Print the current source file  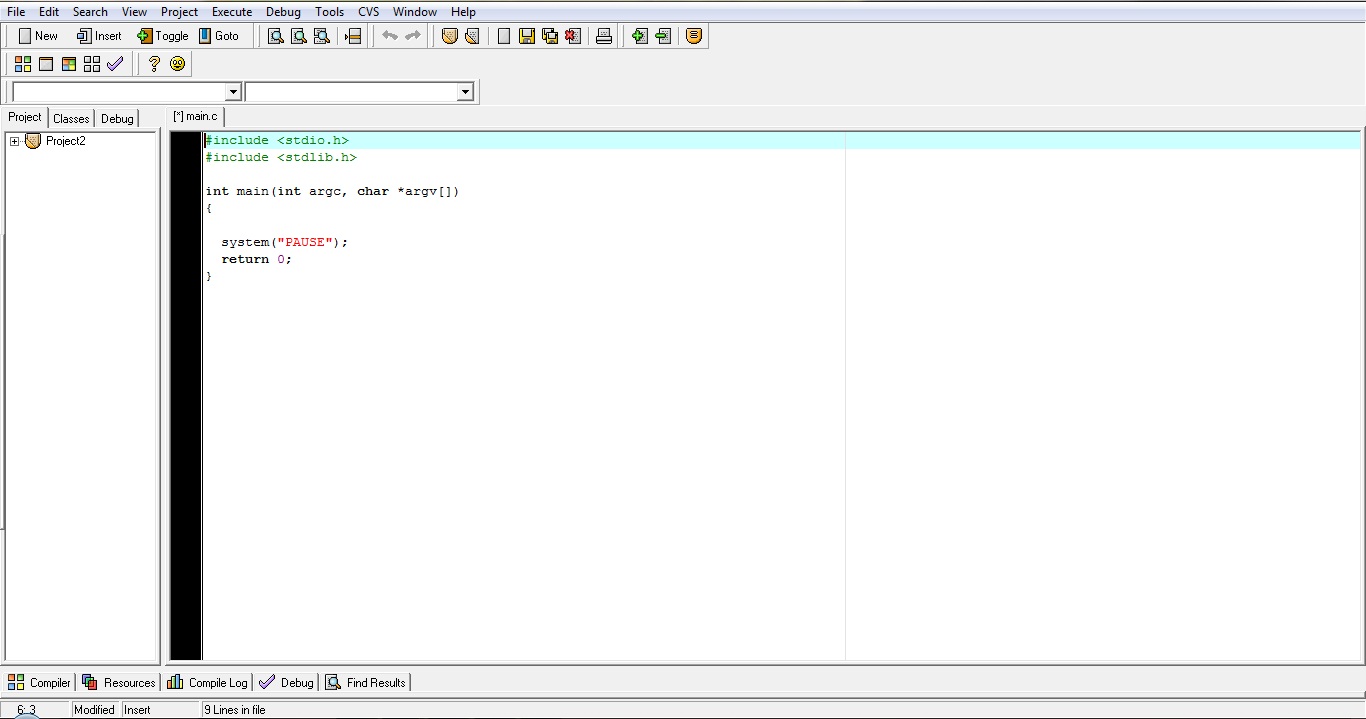(603, 35)
